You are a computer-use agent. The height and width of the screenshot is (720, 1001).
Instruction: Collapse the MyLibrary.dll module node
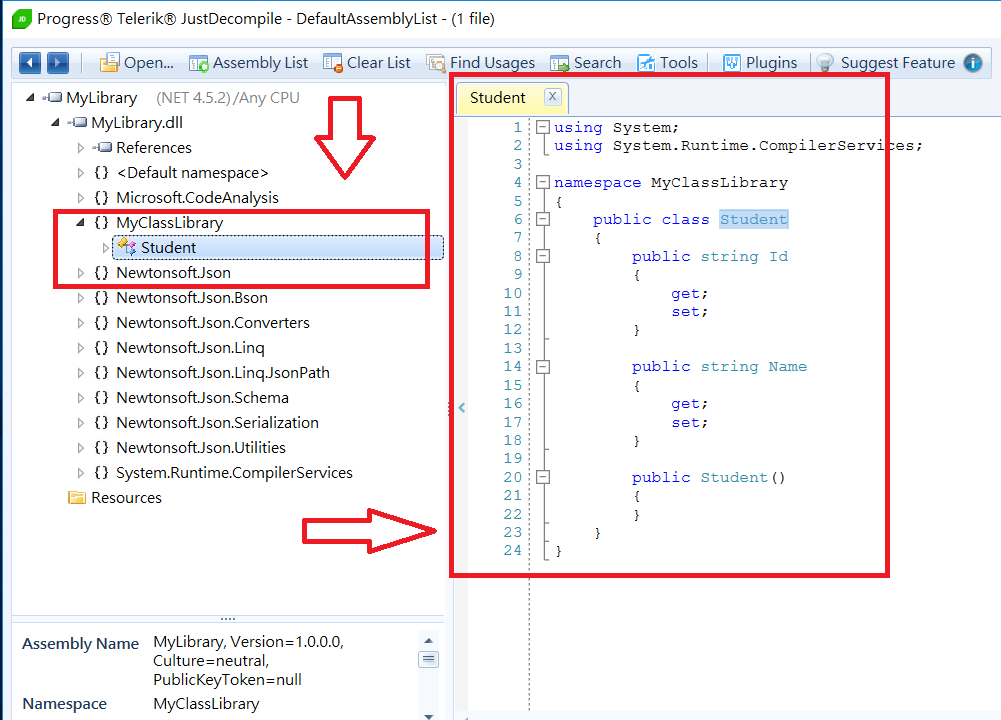(x=55, y=123)
